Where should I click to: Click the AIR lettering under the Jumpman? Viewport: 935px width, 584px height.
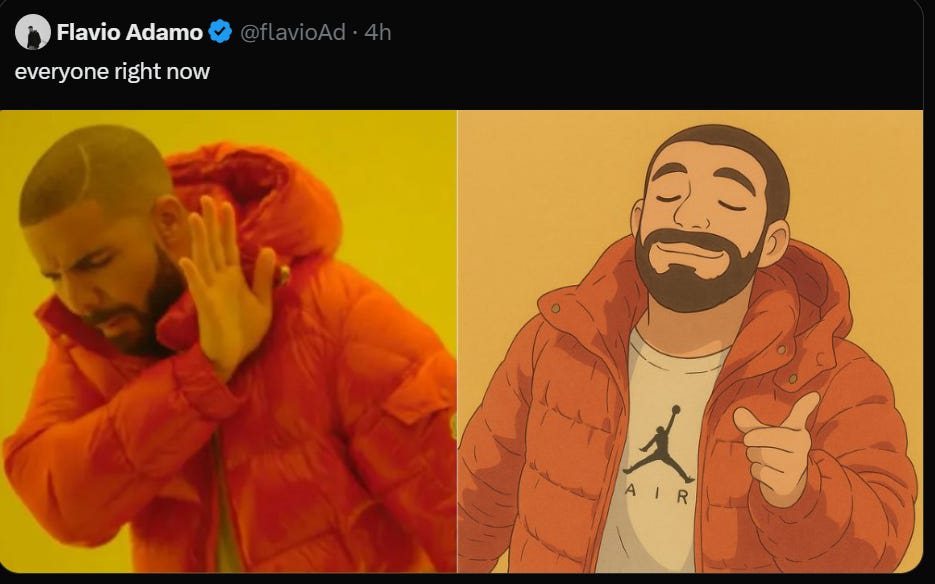(x=657, y=494)
